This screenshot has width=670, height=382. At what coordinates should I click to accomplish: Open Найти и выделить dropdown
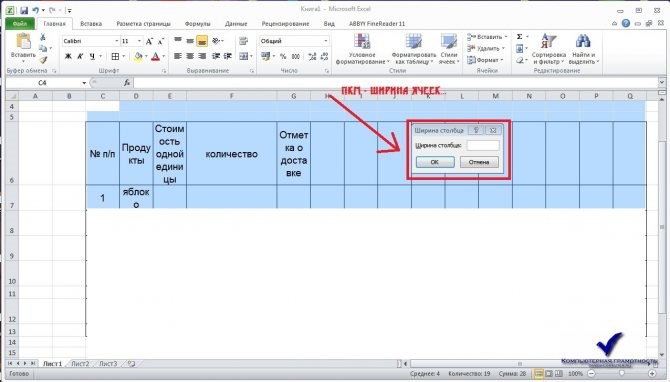(584, 49)
